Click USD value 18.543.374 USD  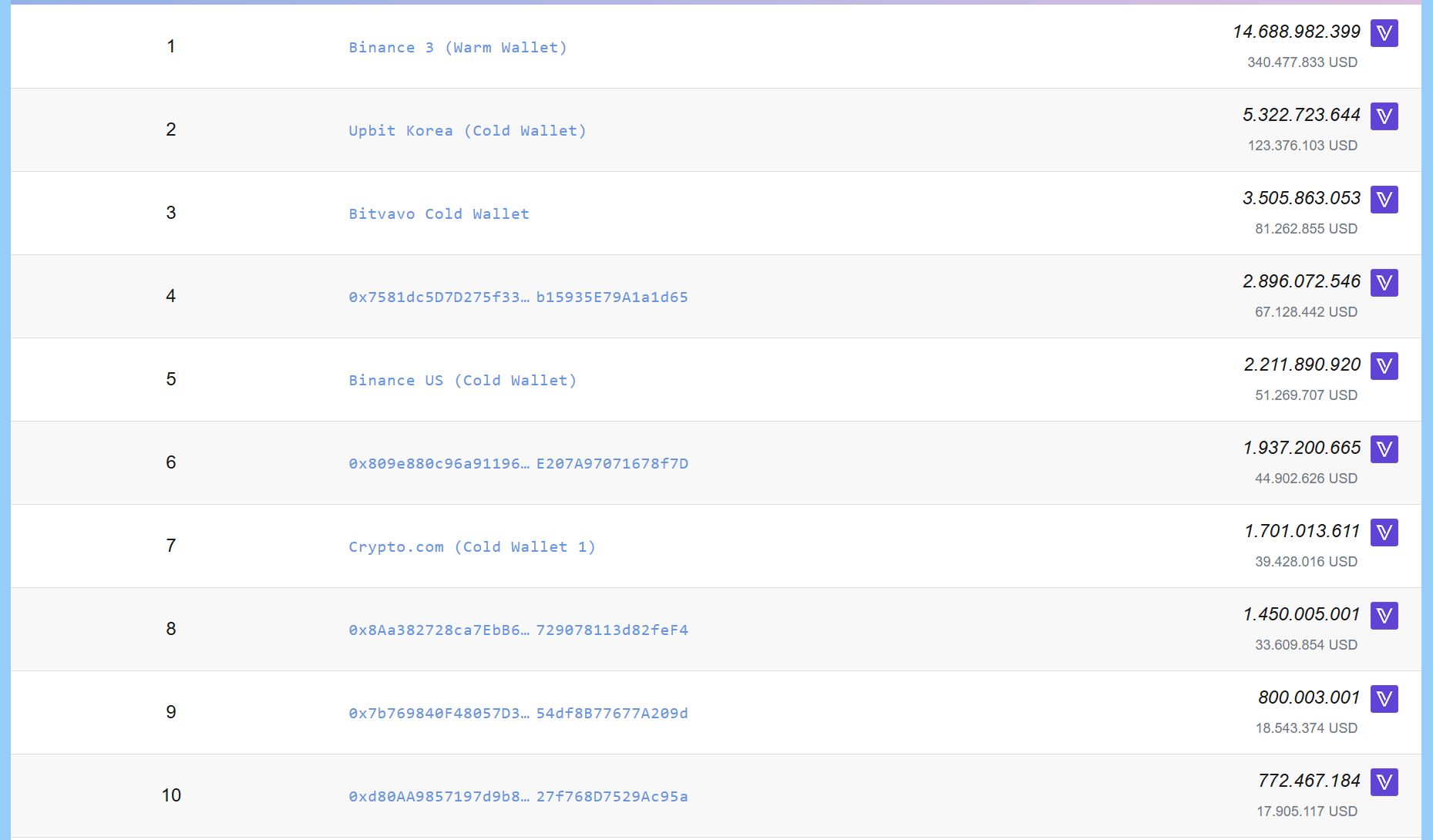pyautogui.click(x=1307, y=728)
